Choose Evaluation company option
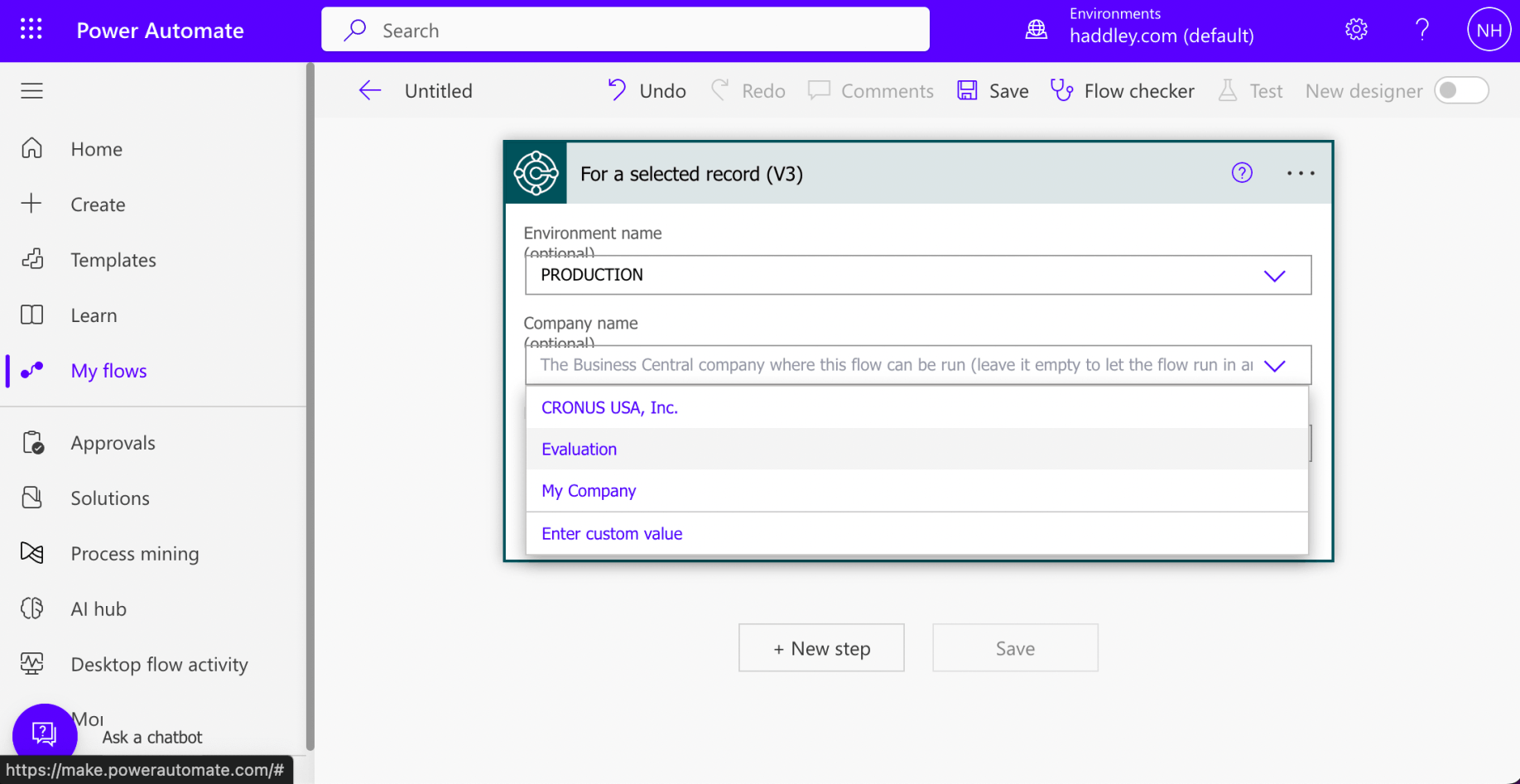1520x784 pixels. [579, 449]
